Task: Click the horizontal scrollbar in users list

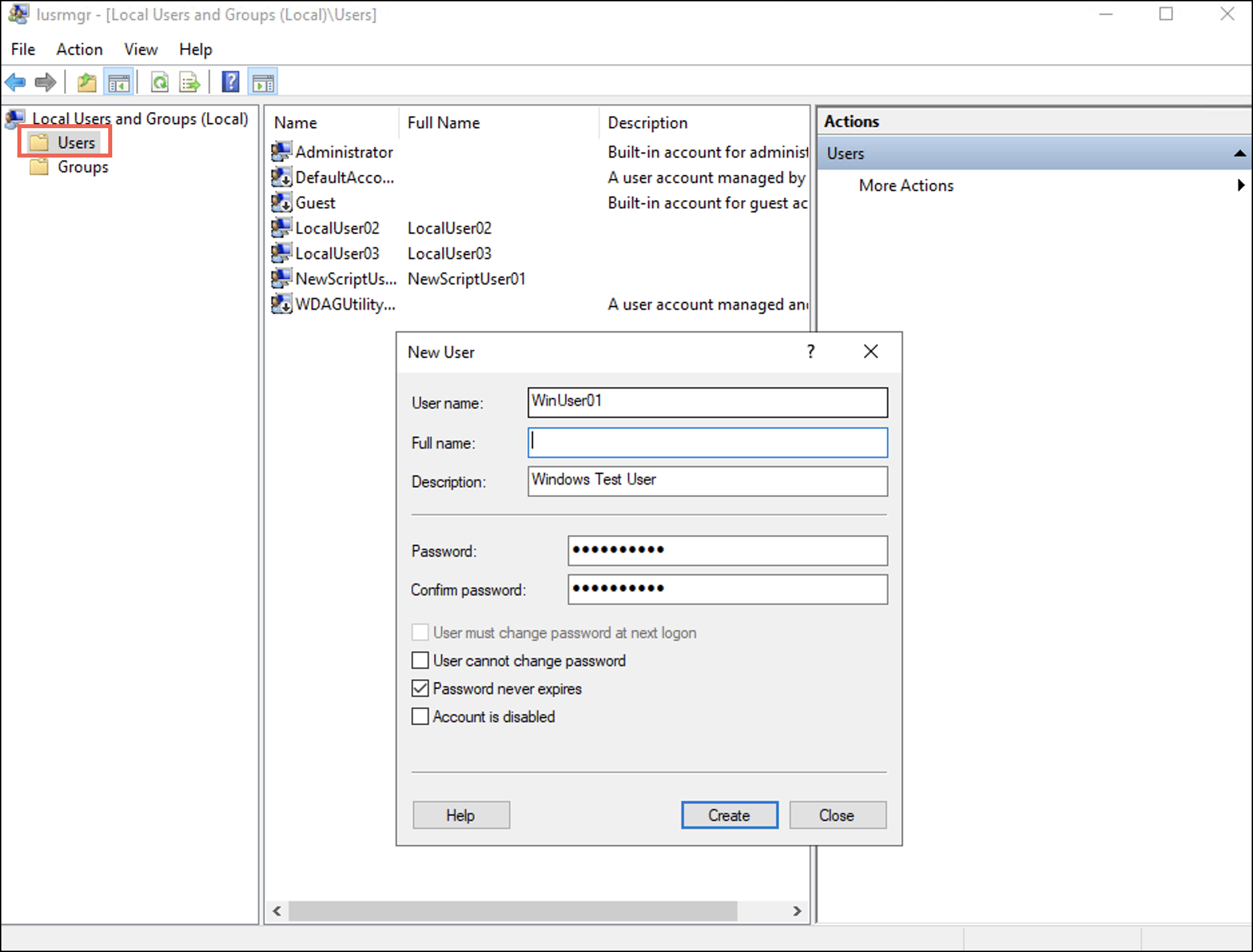Action: point(512,911)
